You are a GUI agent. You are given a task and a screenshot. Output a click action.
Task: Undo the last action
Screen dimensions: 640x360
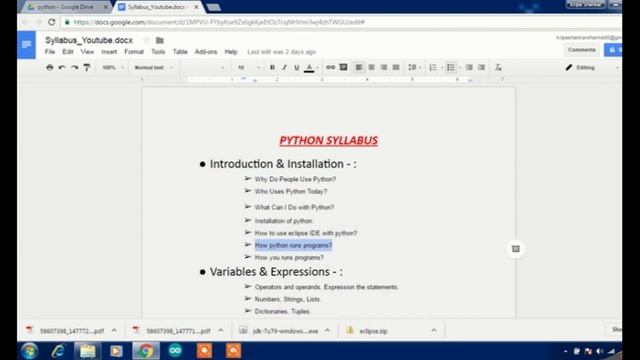[x=62, y=67]
